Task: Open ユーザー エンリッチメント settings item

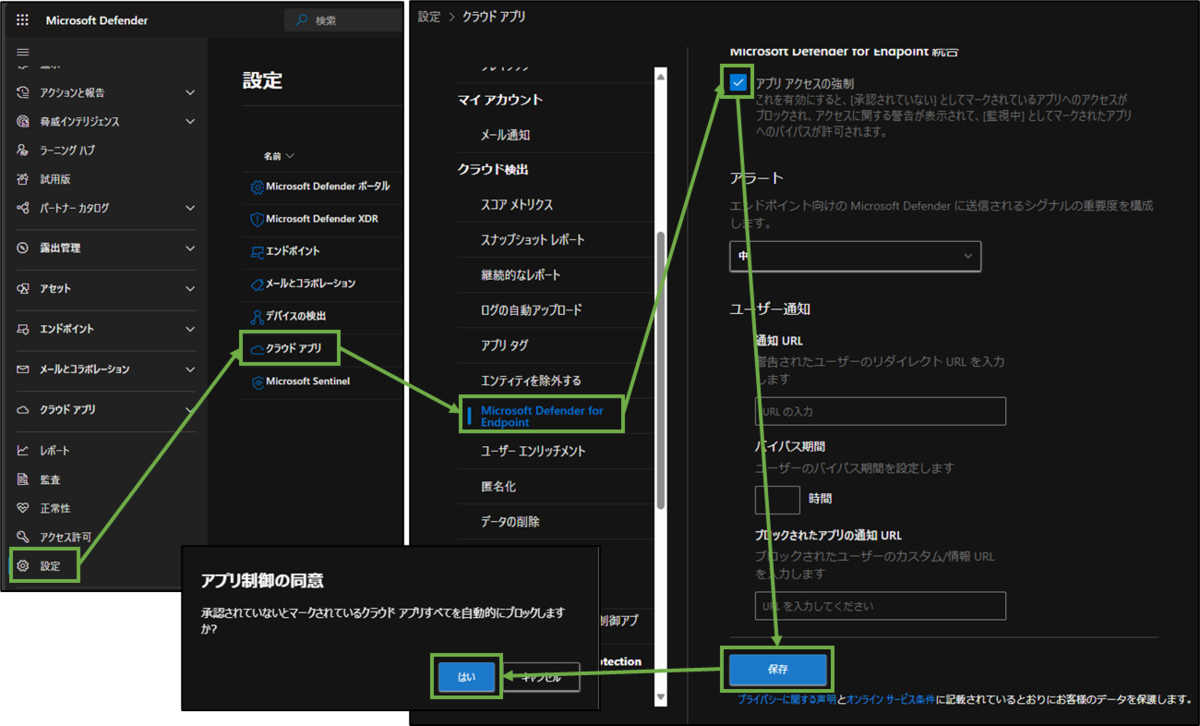Action: click(x=533, y=451)
